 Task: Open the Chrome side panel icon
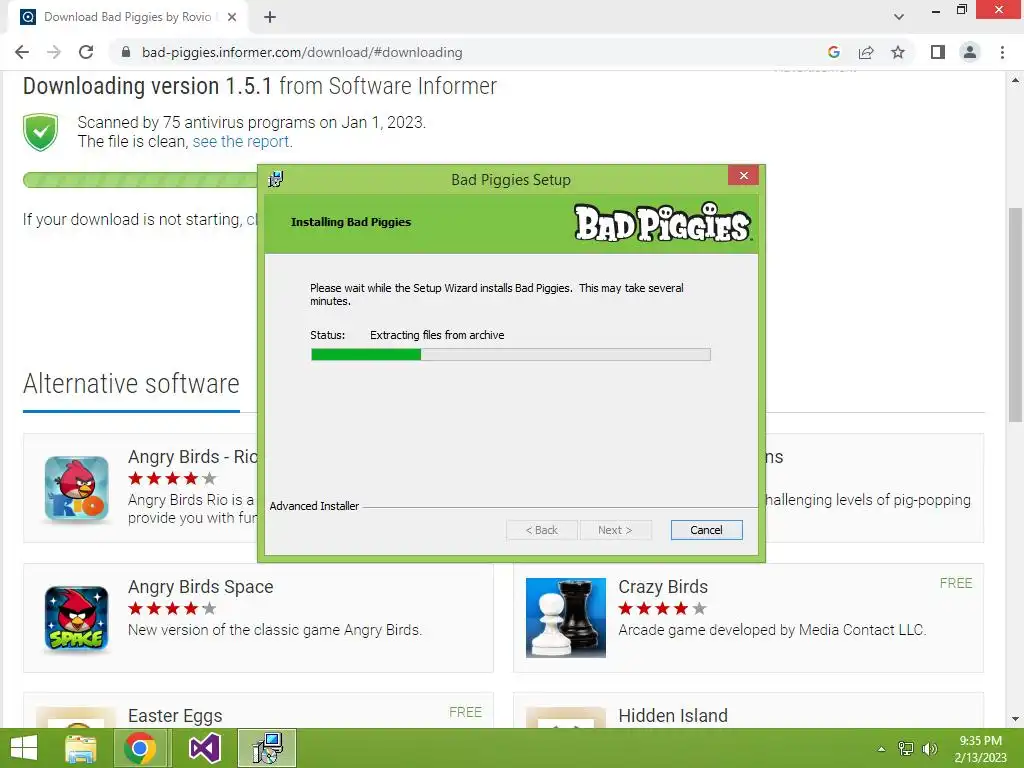pos(938,52)
